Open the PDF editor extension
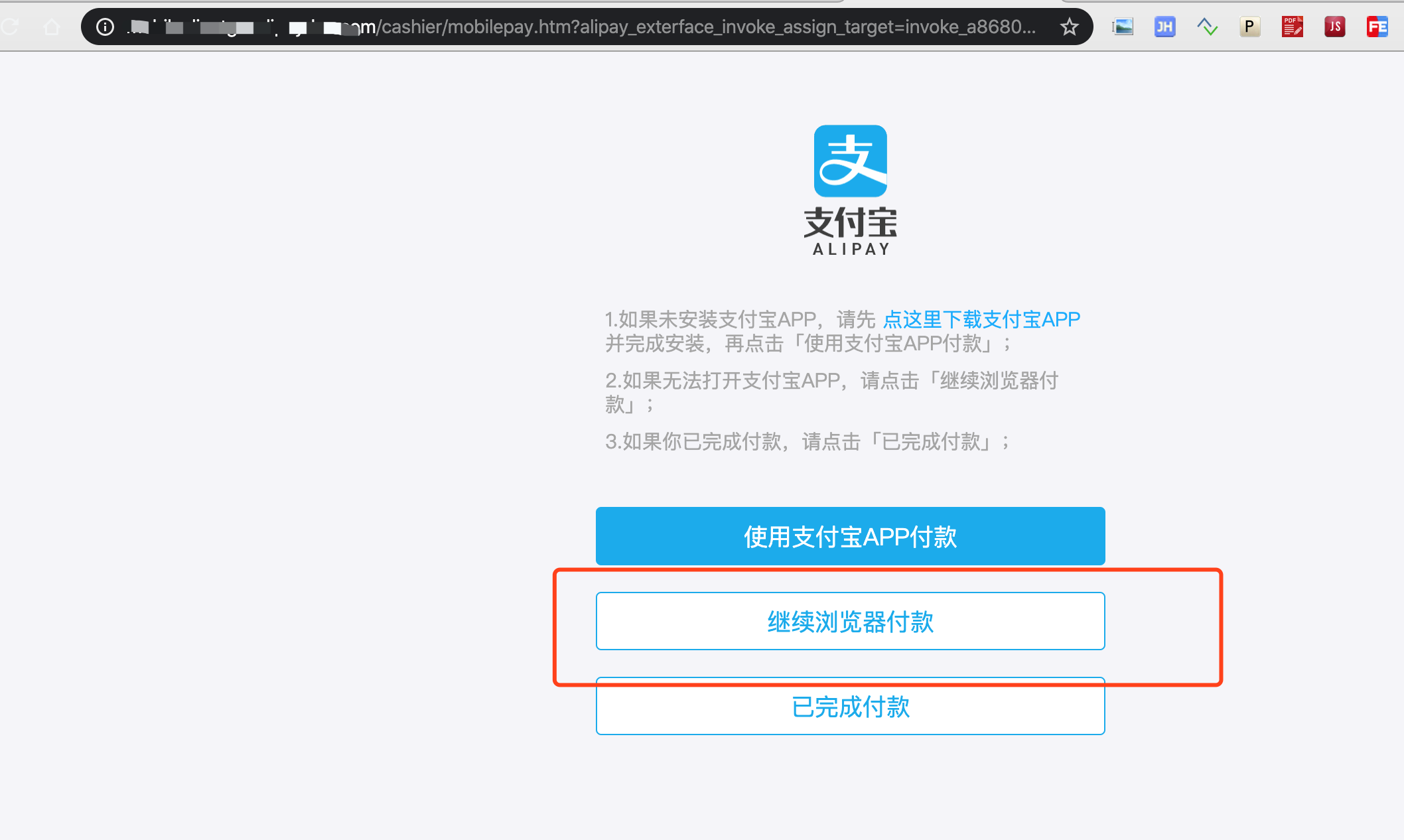The height and width of the screenshot is (840, 1404). 1292,27
